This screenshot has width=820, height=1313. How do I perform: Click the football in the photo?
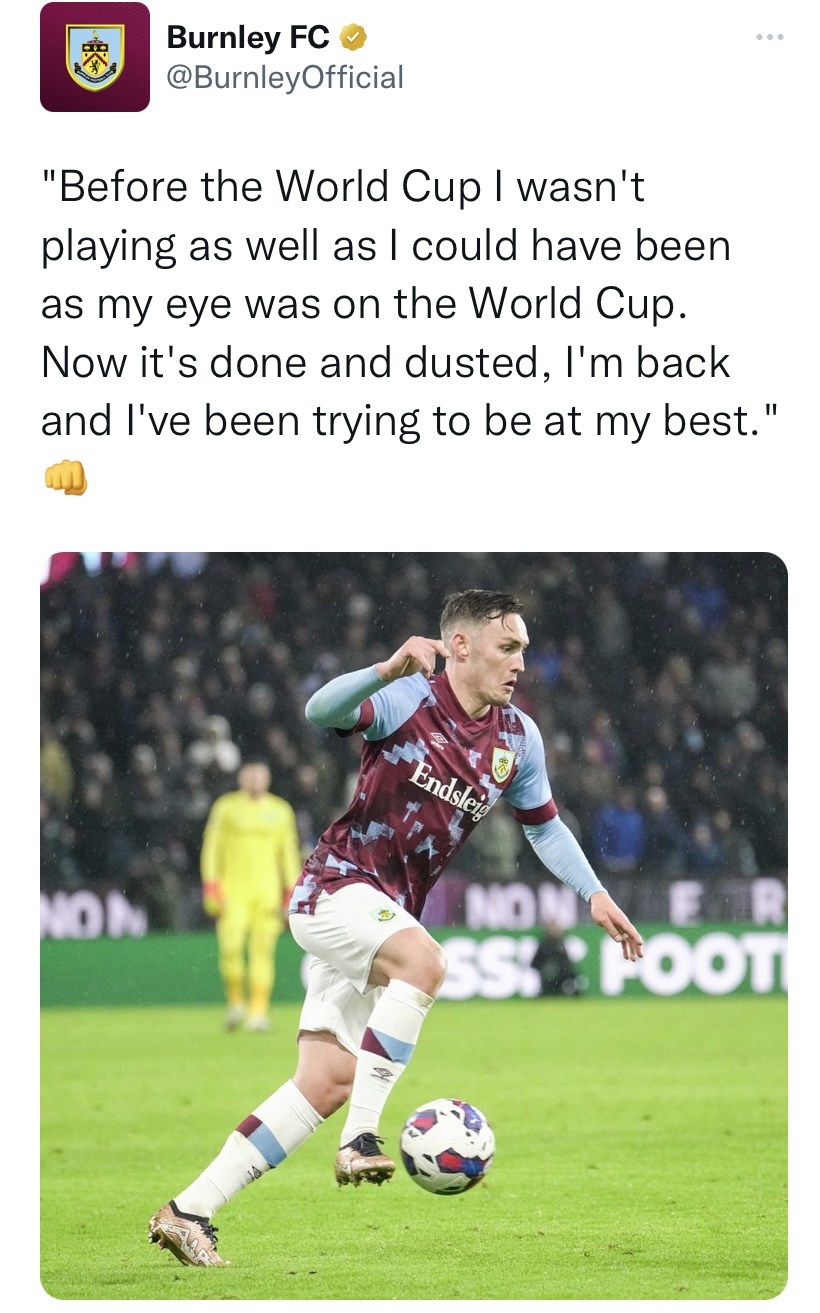pos(447,1146)
